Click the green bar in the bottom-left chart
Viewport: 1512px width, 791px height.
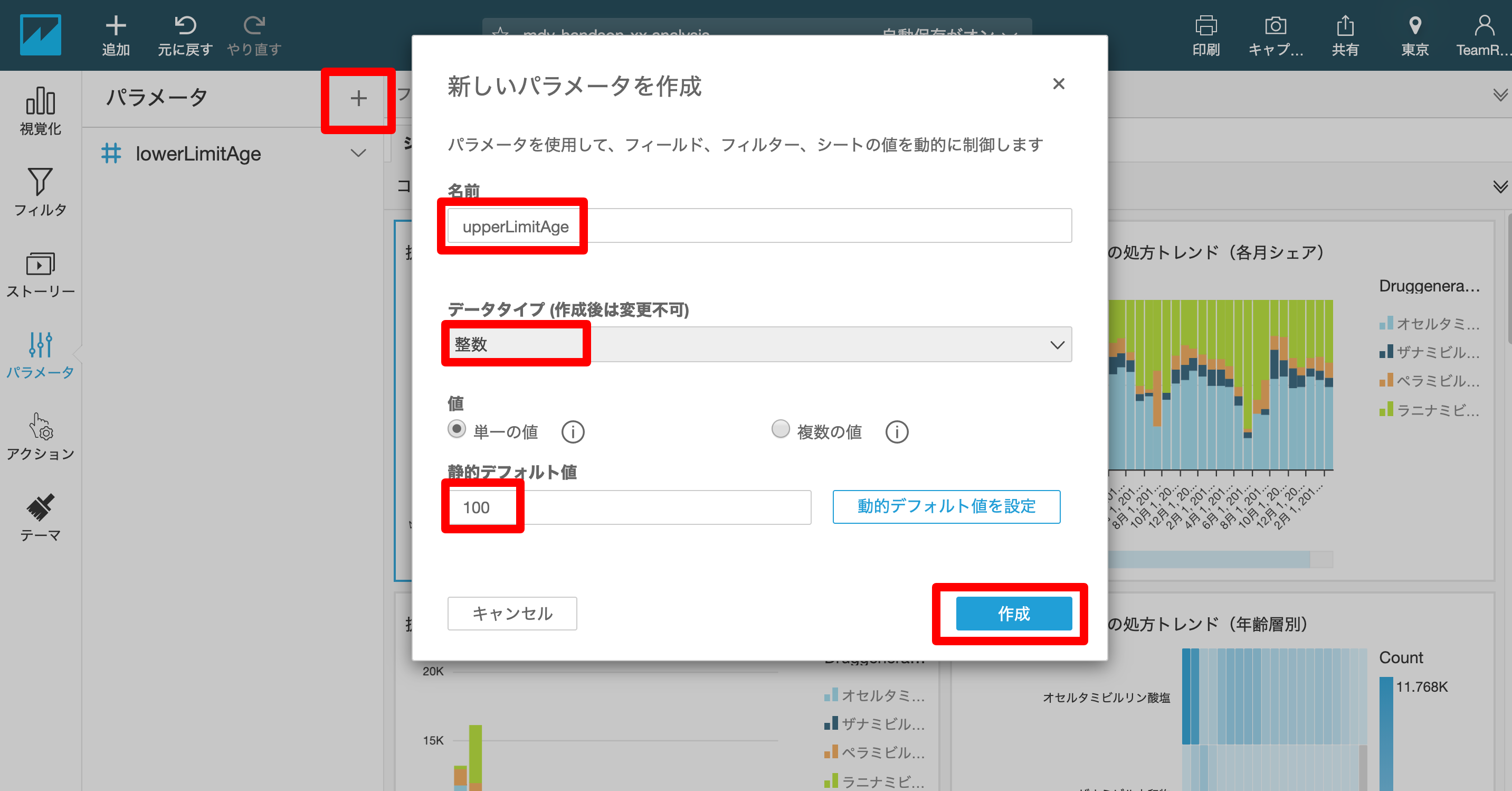pos(476,754)
